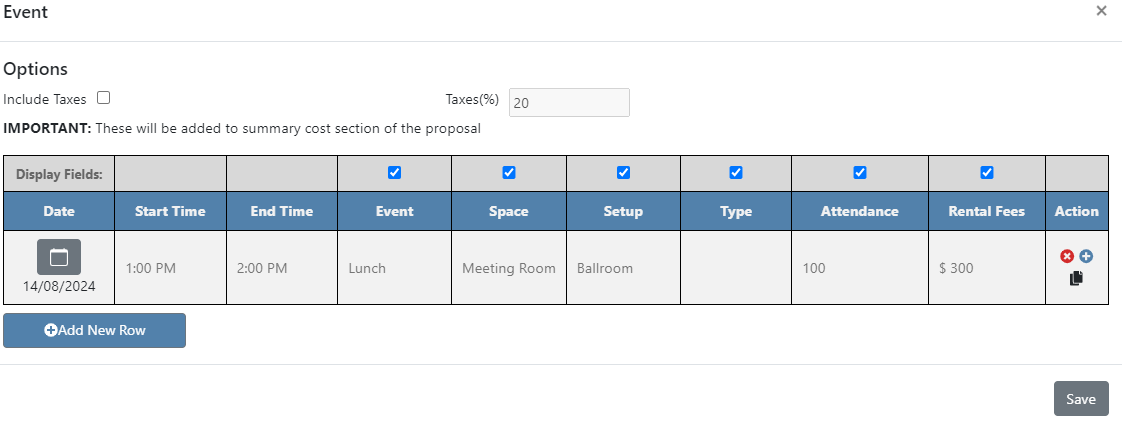The width and height of the screenshot is (1122, 424).
Task: Click the Add New Row button
Action: pos(94,330)
